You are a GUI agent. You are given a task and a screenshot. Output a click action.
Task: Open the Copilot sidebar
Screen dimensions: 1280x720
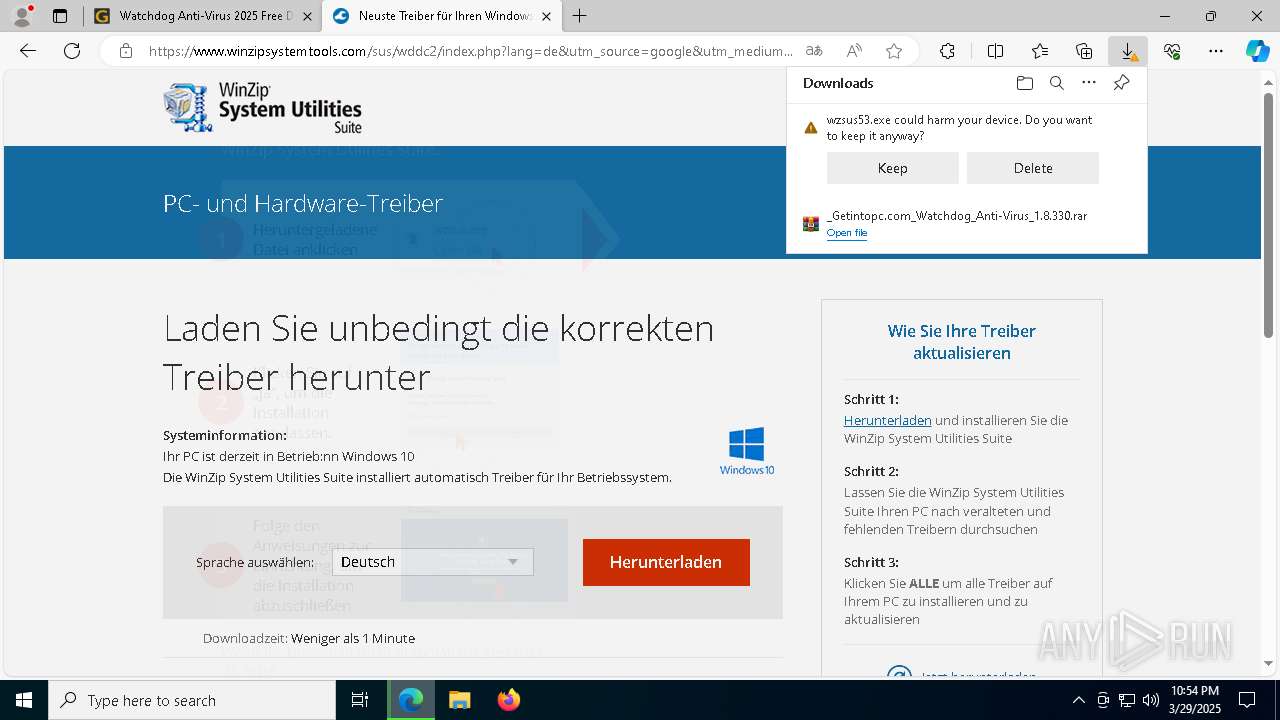click(x=1258, y=51)
